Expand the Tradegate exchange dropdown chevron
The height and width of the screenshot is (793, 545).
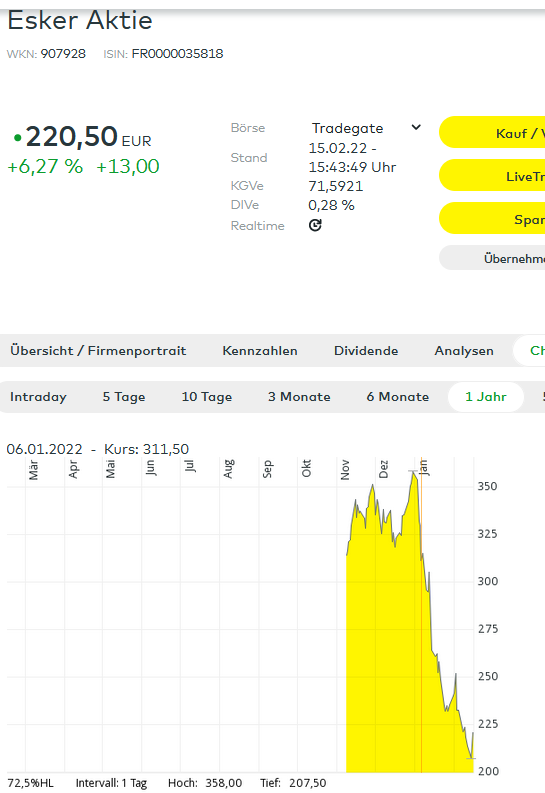[x=416, y=127]
